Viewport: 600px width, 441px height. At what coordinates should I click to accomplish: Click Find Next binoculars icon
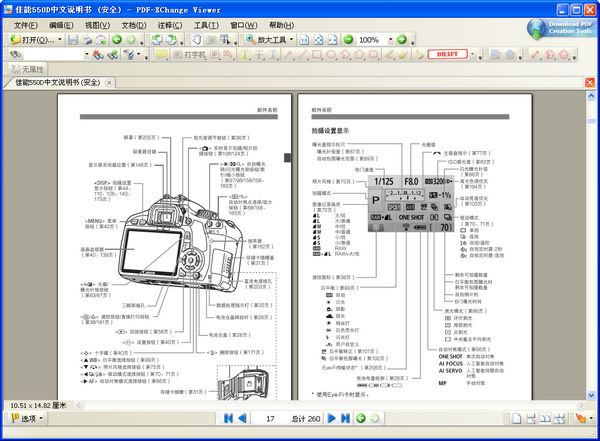112,55
